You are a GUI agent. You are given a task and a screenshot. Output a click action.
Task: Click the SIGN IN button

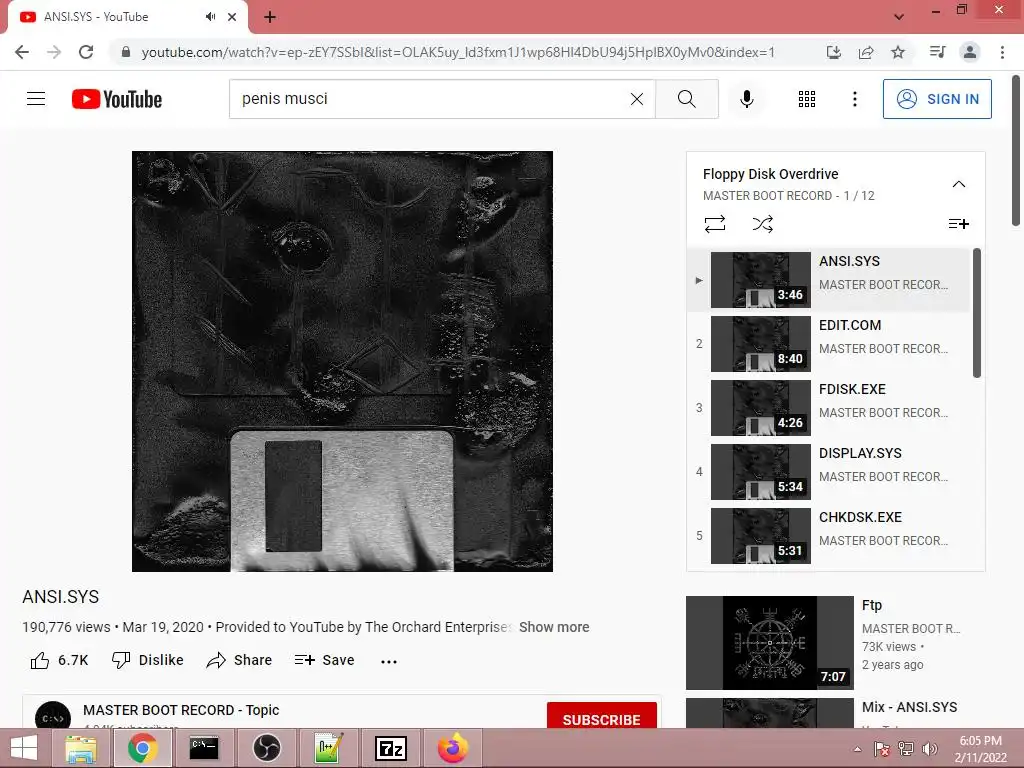tap(937, 99)
